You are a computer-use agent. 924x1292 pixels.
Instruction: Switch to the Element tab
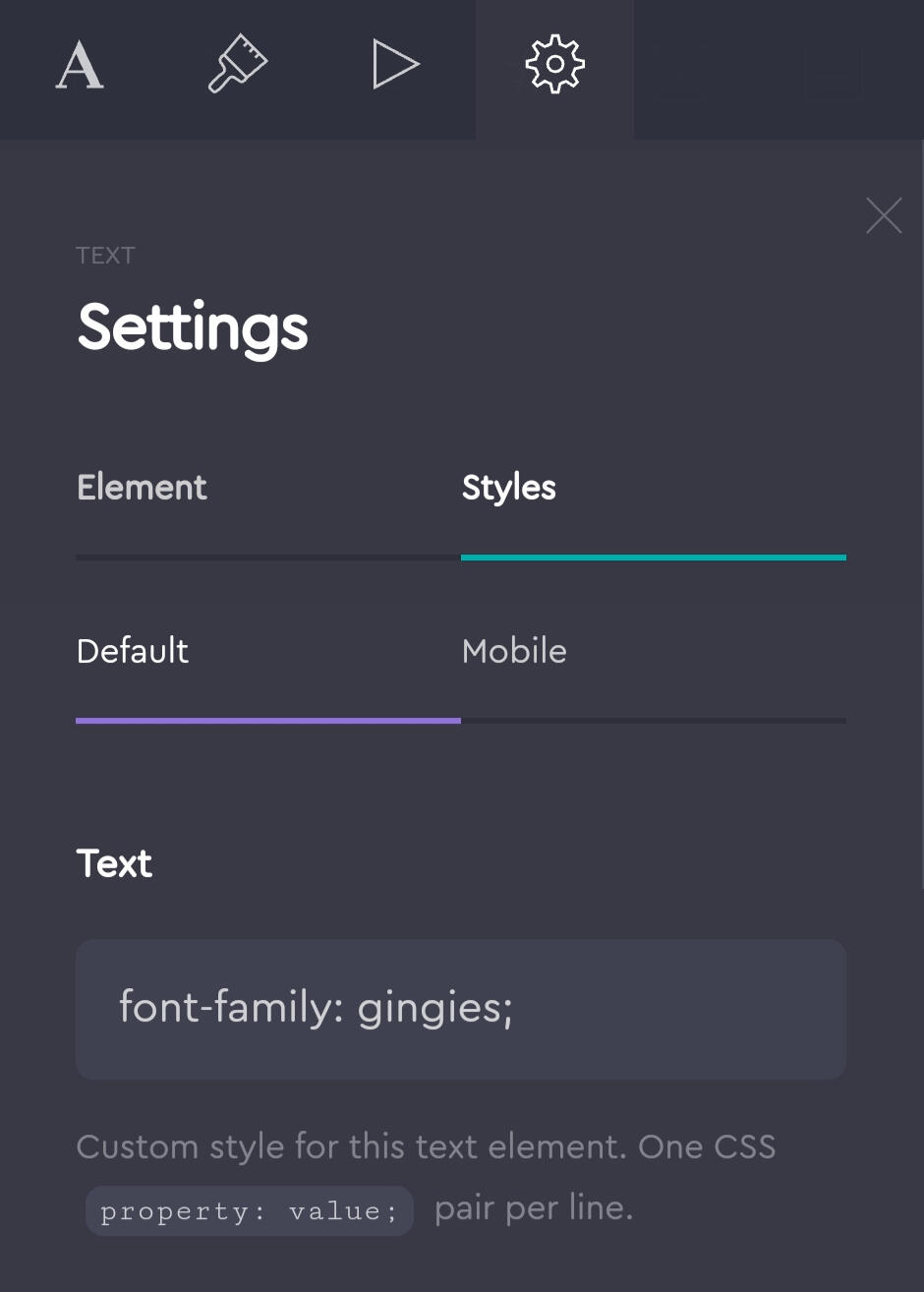(143, 488)
